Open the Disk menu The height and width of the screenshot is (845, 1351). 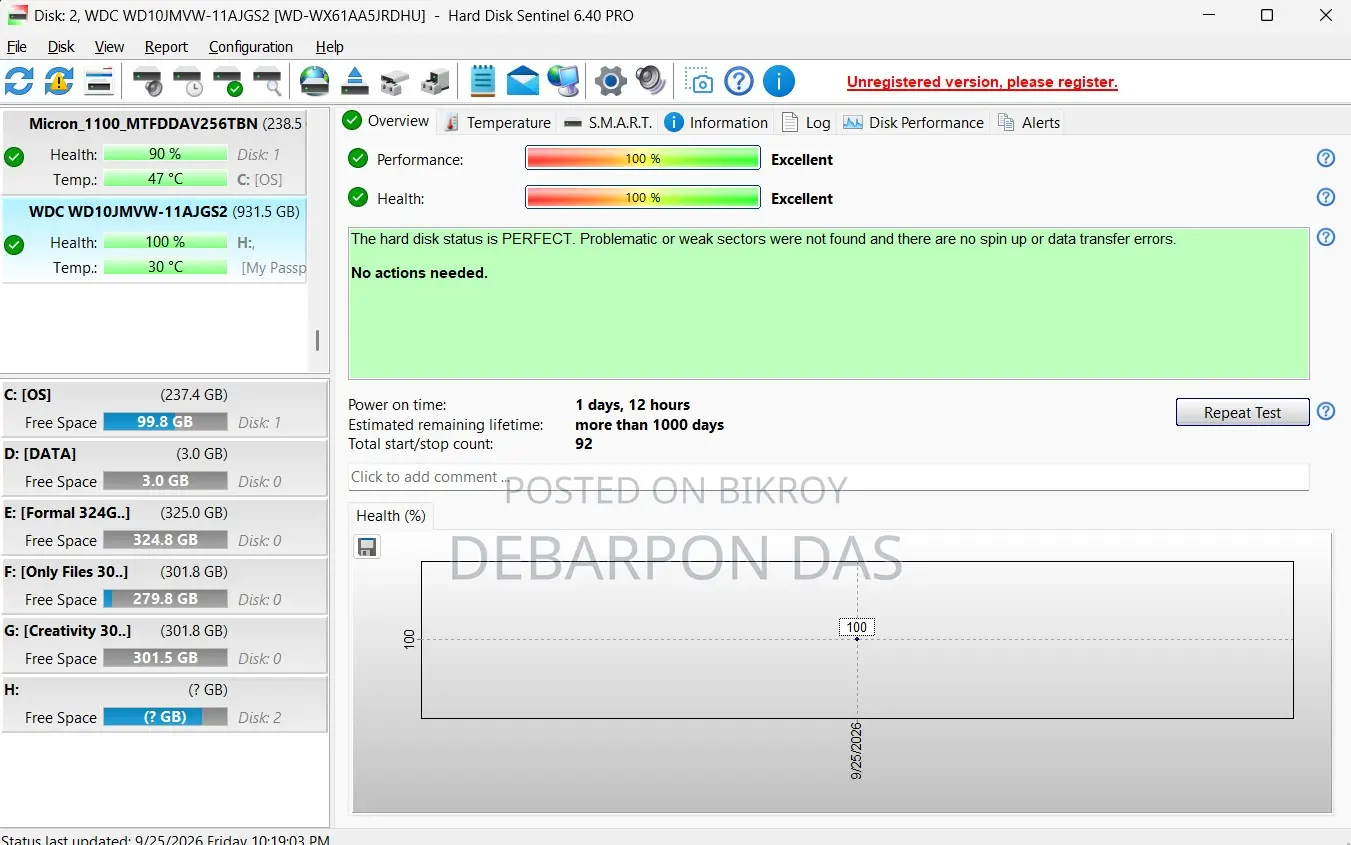click(x=61, y=47)
